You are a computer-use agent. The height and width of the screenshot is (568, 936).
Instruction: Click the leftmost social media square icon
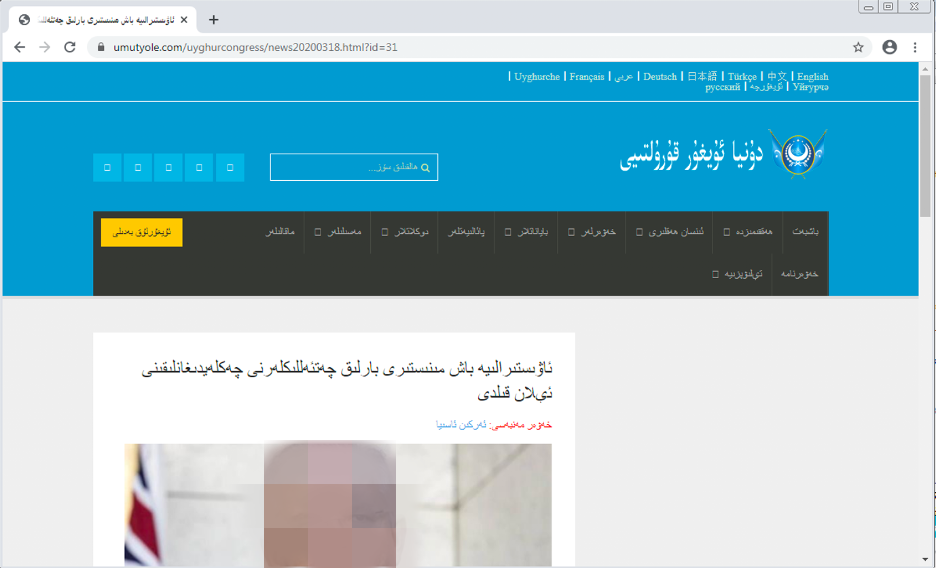click(x=107, y=167)
